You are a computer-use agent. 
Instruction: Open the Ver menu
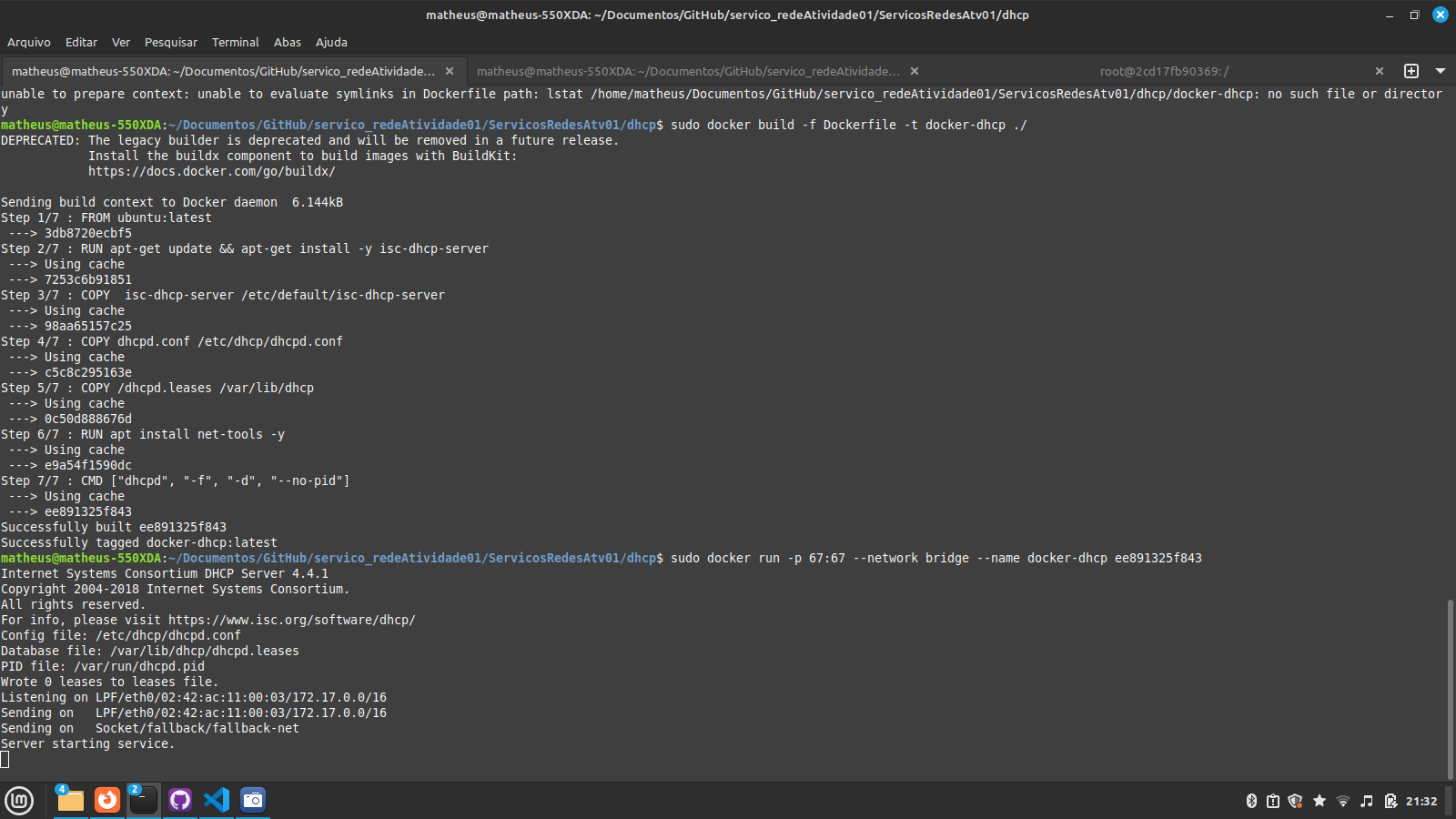(121, 42)
